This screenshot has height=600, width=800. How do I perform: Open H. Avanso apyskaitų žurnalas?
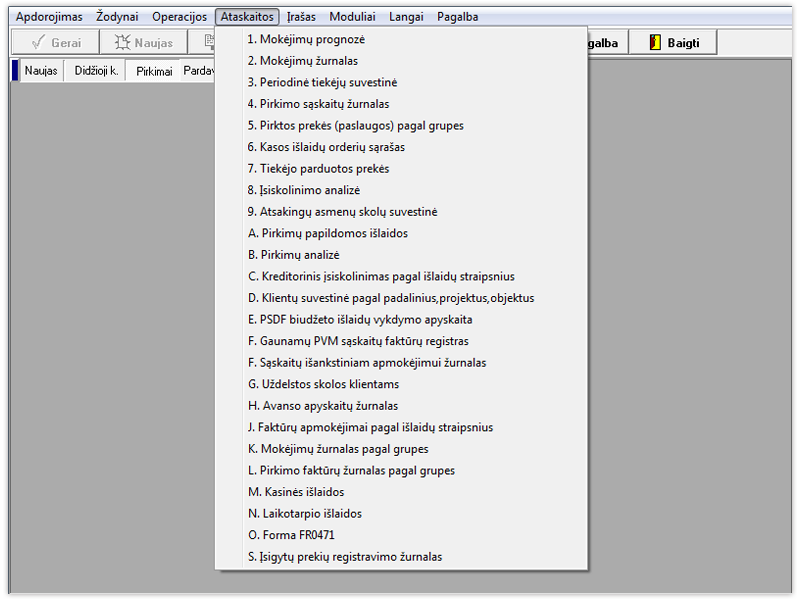tap(401, 406)
